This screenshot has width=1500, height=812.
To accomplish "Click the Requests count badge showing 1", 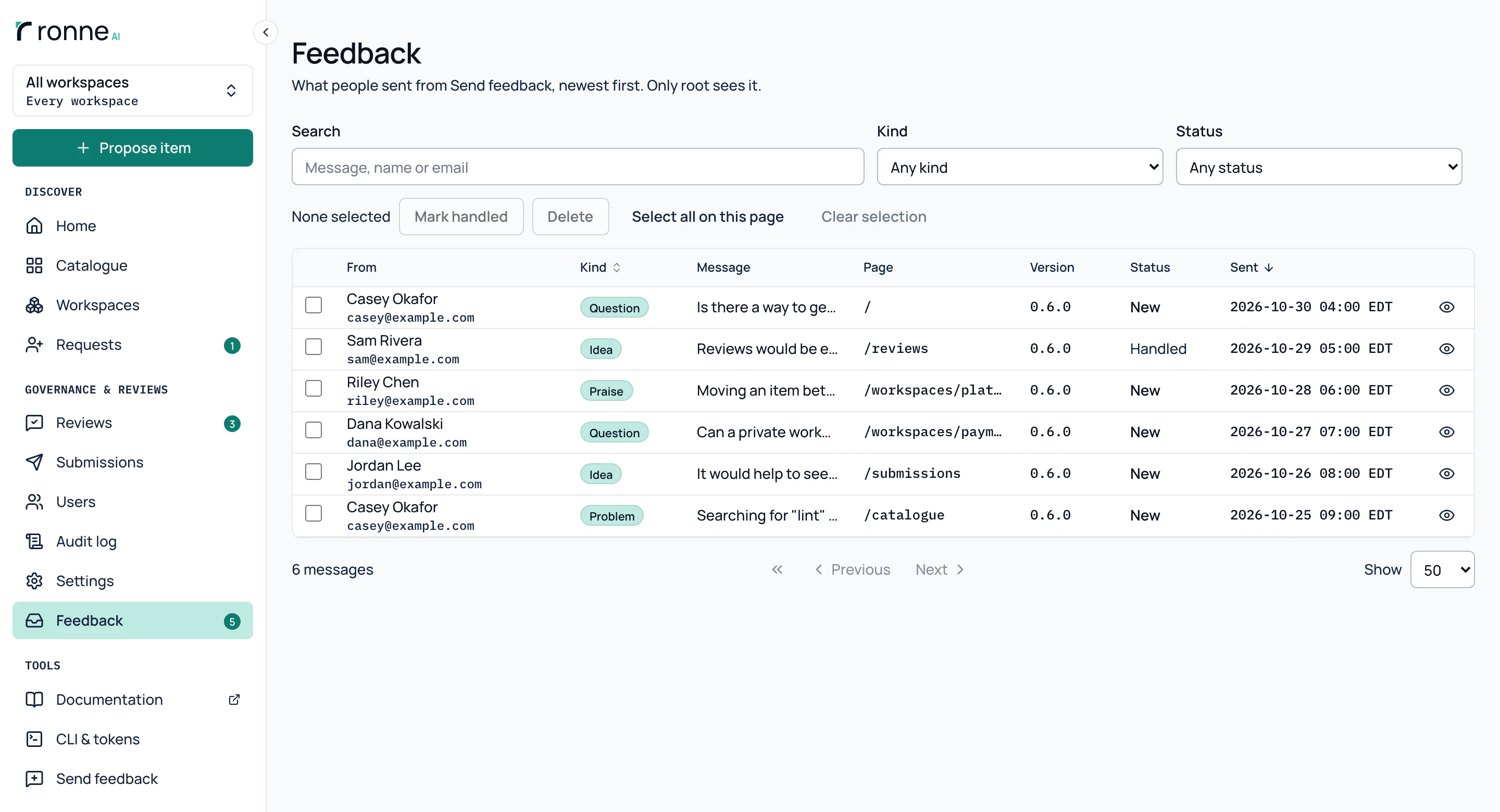I will click(x=232, y=346).
